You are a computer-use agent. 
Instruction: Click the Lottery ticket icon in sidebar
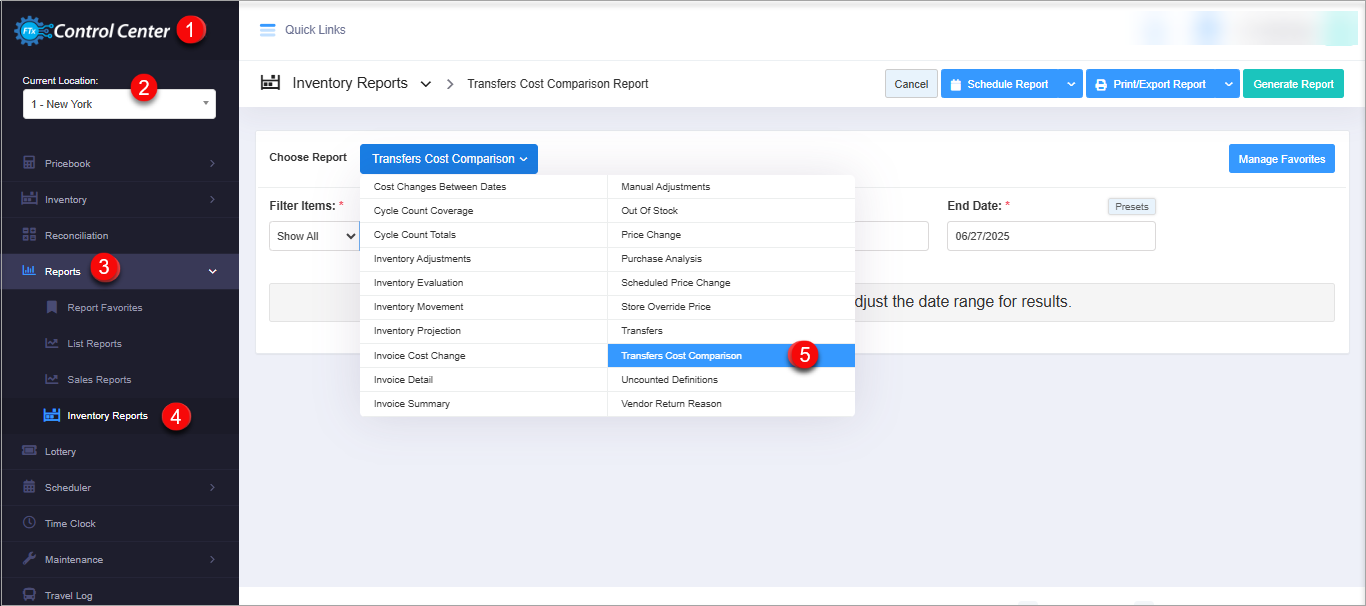(x=29, y=451)
